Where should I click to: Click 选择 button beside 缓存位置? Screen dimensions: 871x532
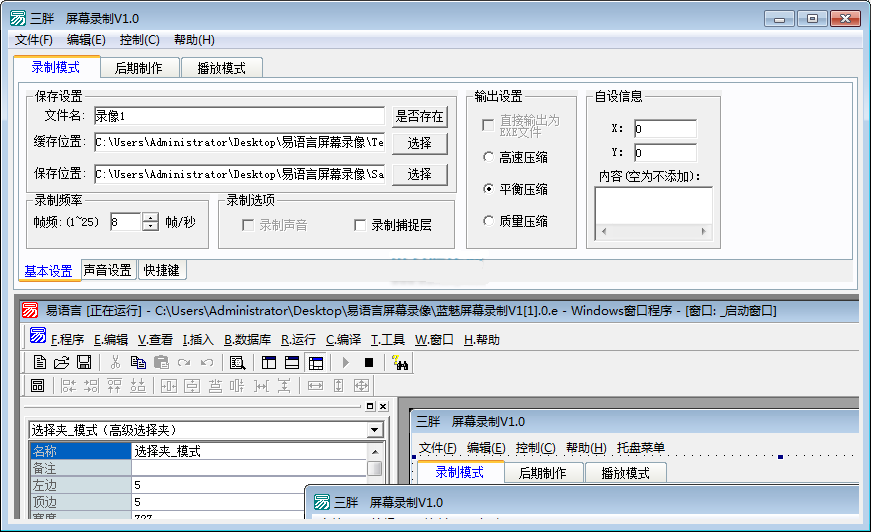(x=419, y=143)
